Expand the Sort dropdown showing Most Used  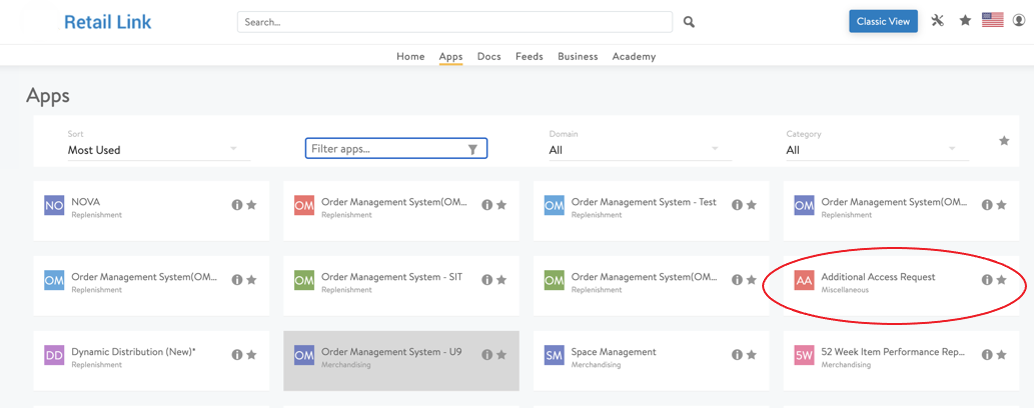[159, 150]
